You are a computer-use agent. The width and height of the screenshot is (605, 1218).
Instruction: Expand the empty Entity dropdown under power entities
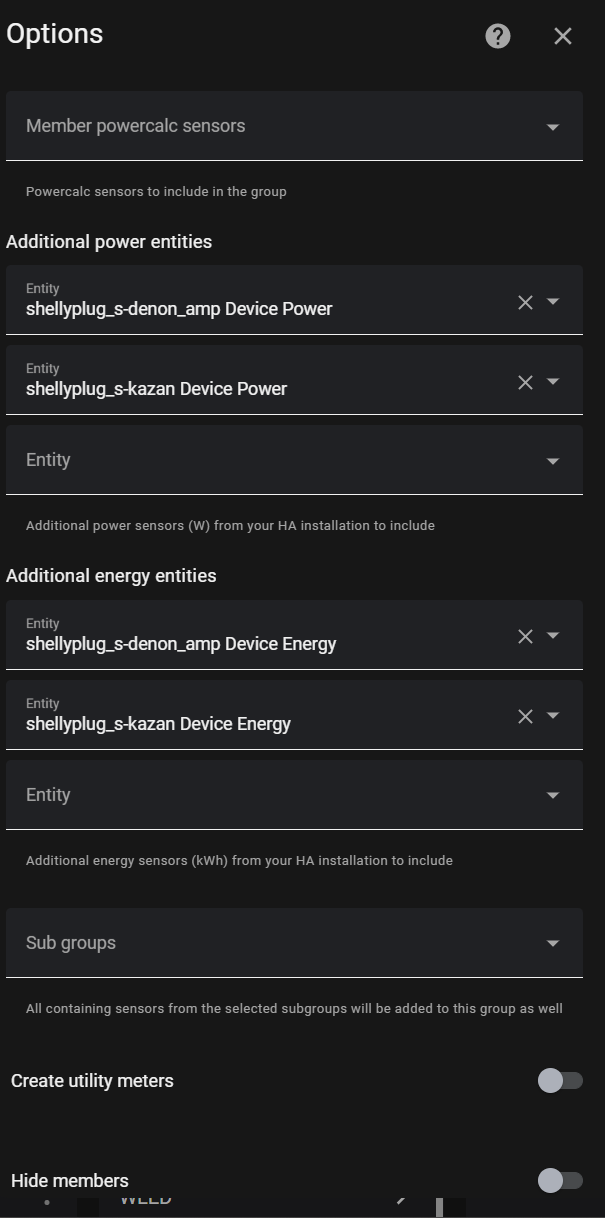point(552,461)
